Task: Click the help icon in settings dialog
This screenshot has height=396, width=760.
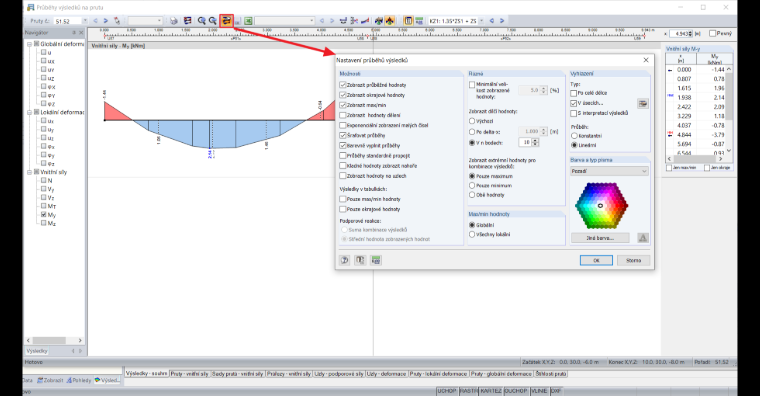Action: point(345,260)
